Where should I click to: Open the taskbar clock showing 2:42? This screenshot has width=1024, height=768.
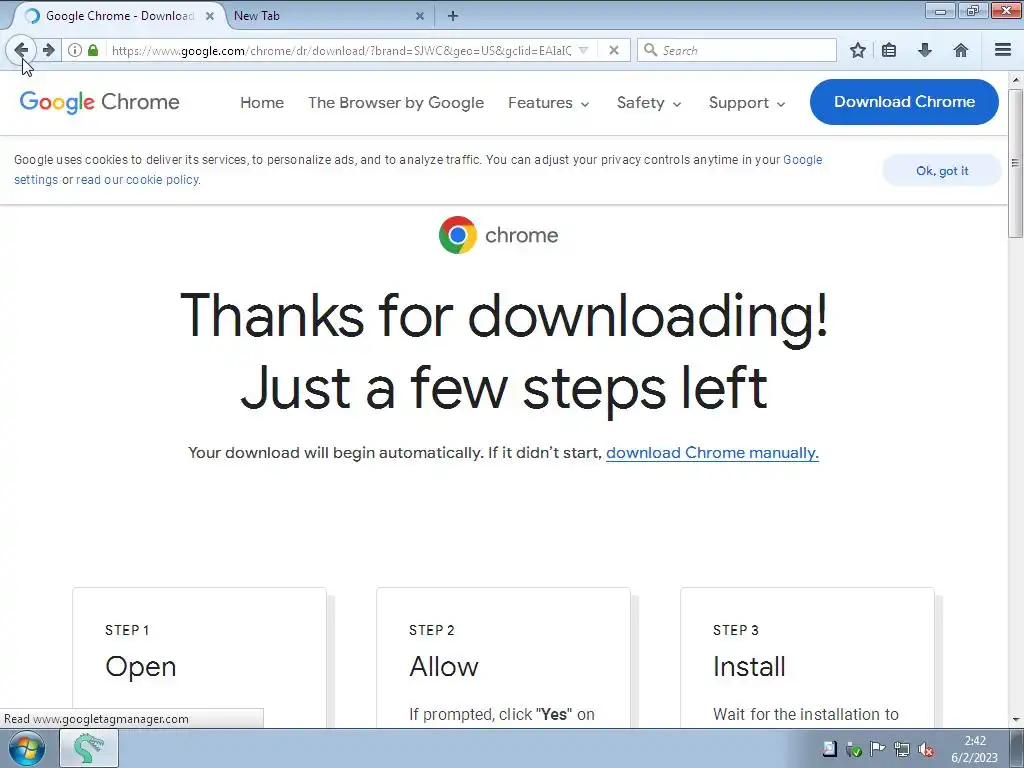click(x=974, y=749)
